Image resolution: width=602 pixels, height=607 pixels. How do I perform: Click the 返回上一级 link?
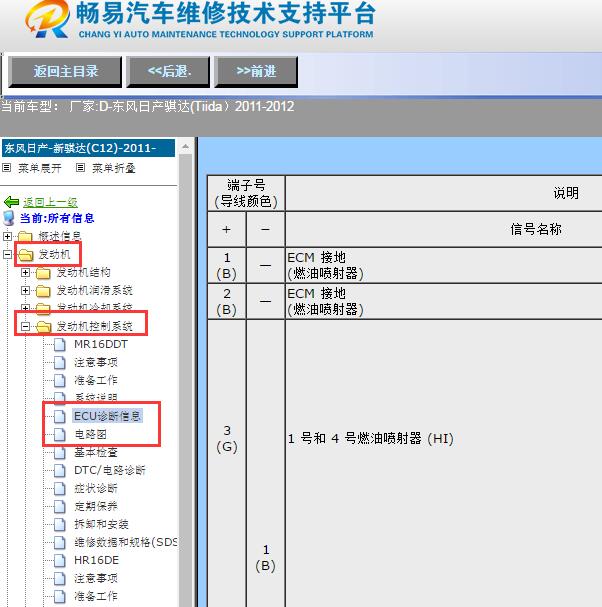(50, 202)
